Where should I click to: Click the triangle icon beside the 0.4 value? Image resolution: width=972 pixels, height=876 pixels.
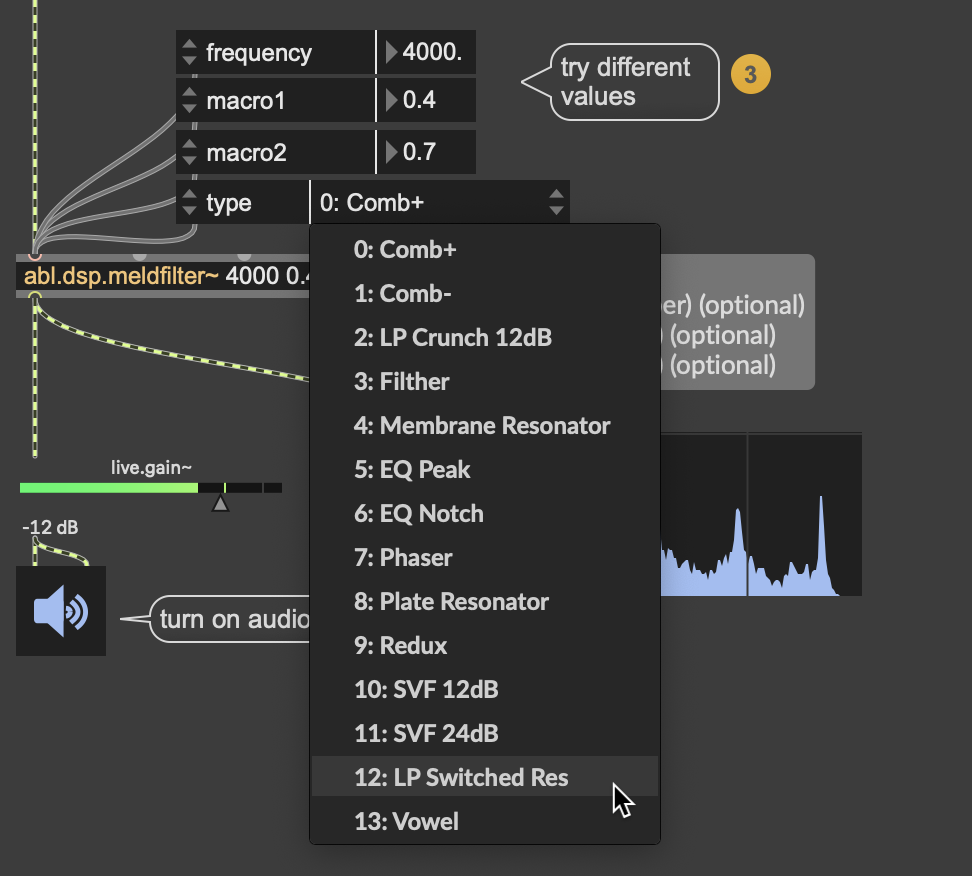[x=390, y=100]
